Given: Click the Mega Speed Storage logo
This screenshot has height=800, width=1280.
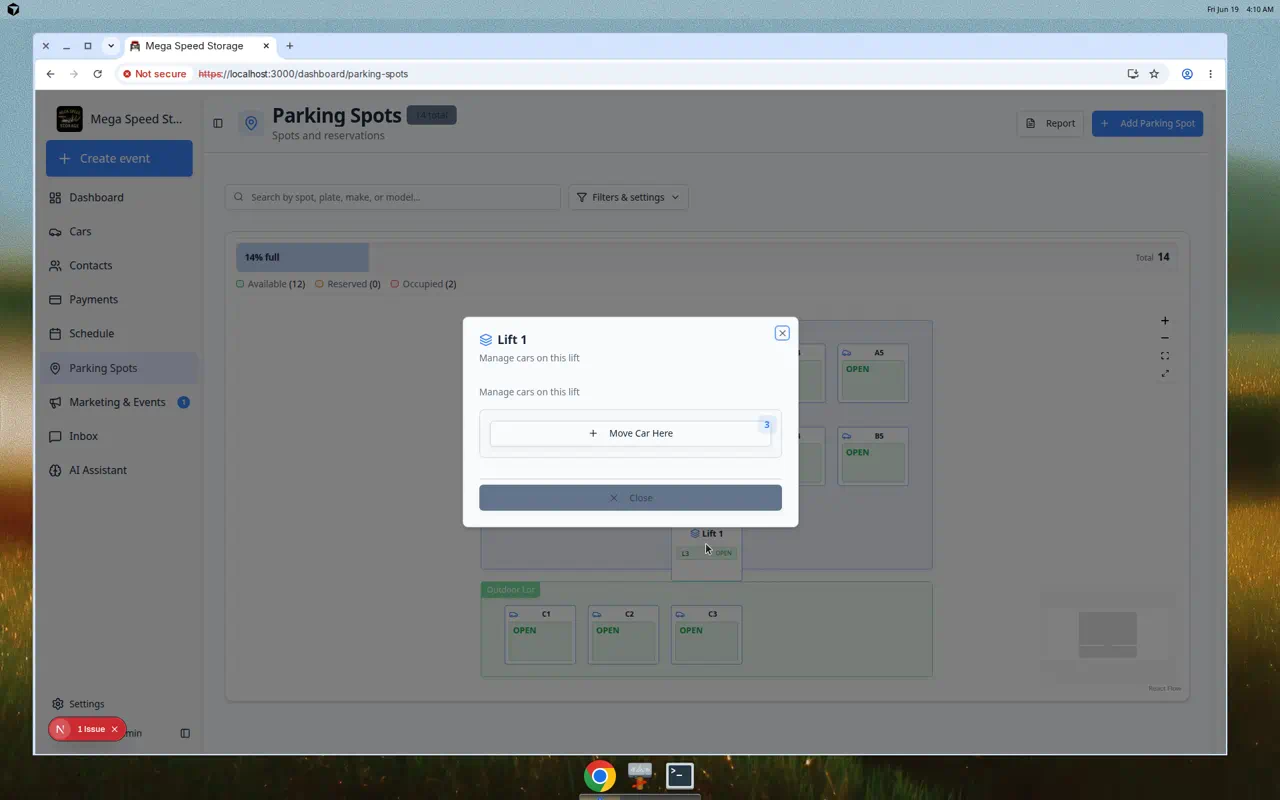Looking at the screenshot, I should coord(70,119).
